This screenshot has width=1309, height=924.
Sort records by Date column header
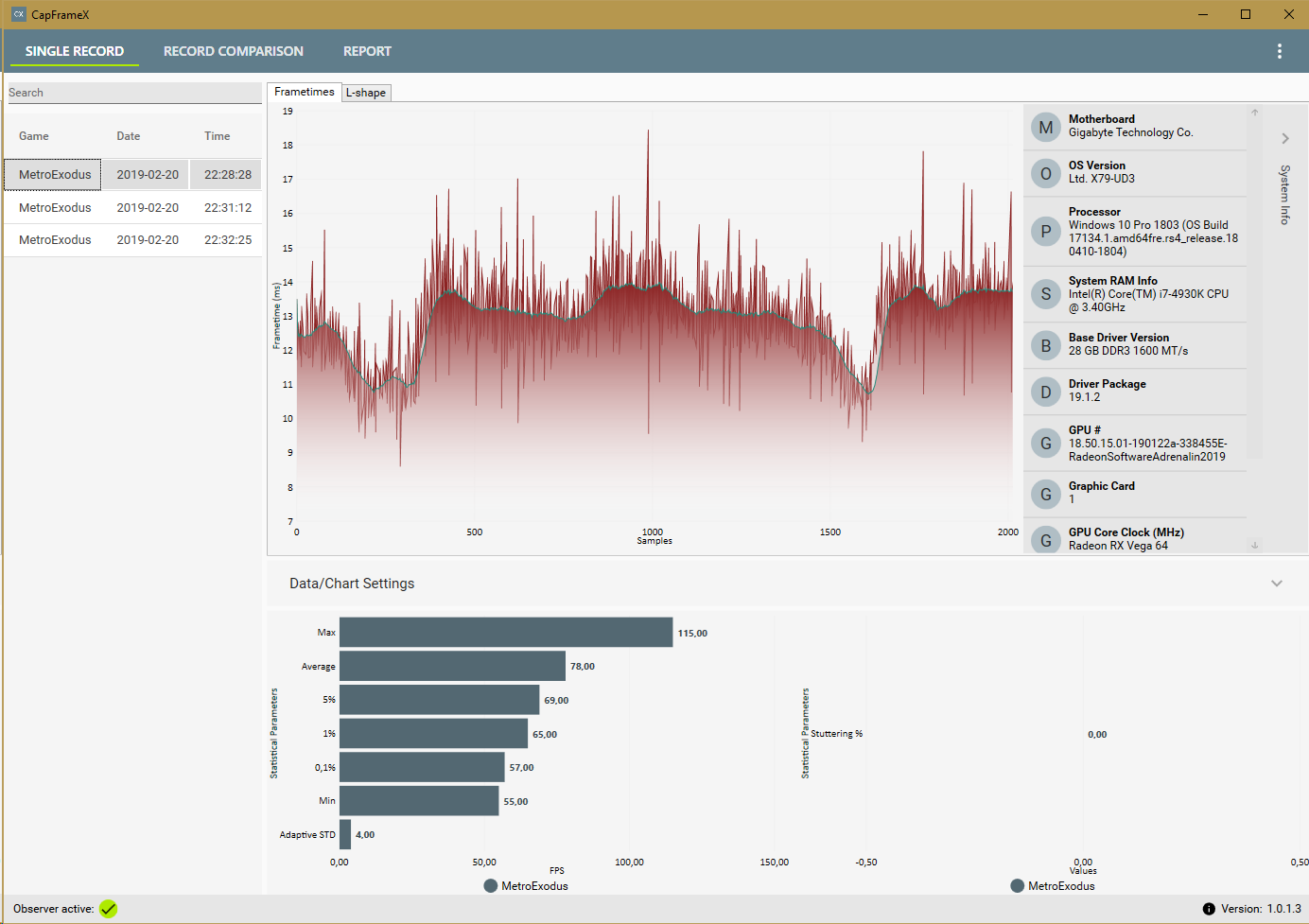pyautogui.click(x=129, y=136)
